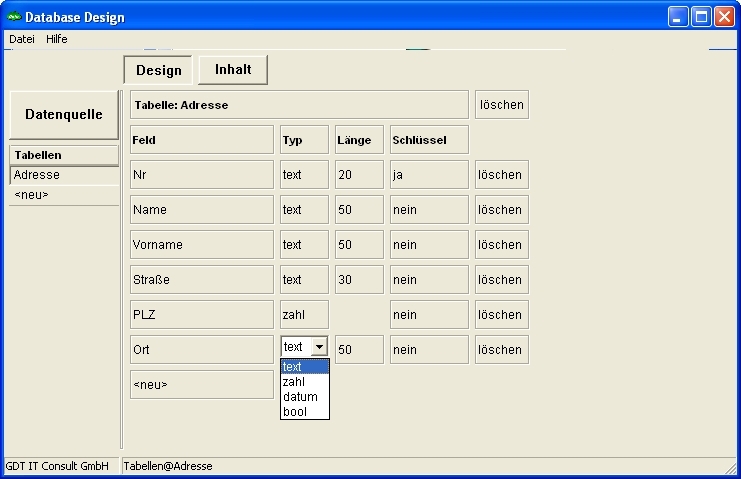Open the Hilfe menu
741x479 pixels.
coord(57,39)
